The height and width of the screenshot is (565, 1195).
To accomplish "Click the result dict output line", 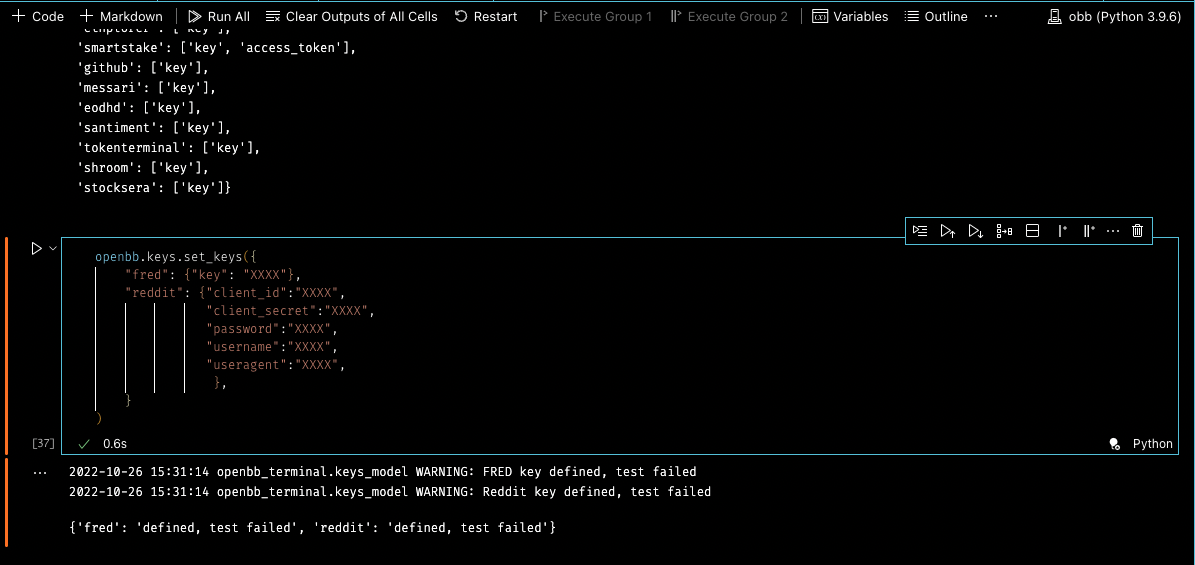I will tap(312, 527).
